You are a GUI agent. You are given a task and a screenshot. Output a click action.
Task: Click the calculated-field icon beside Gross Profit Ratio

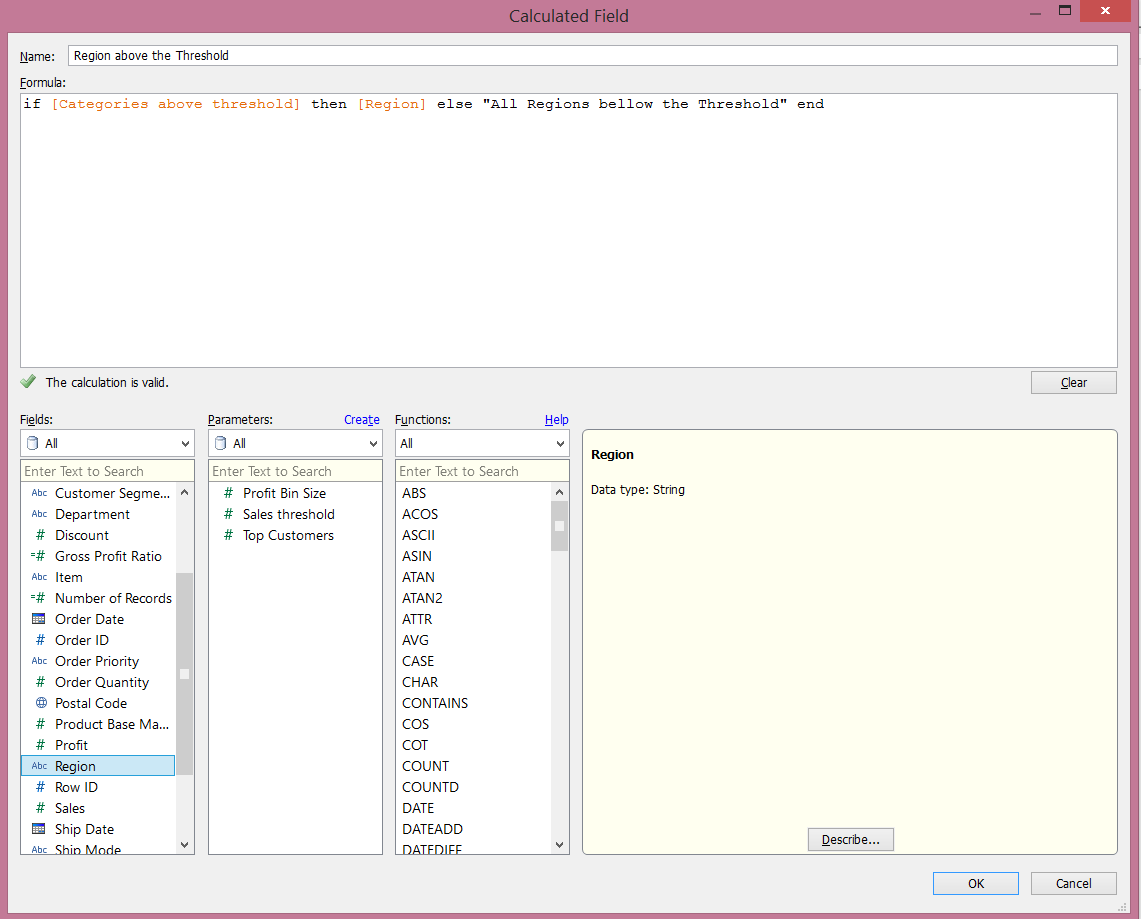point(38,556)
